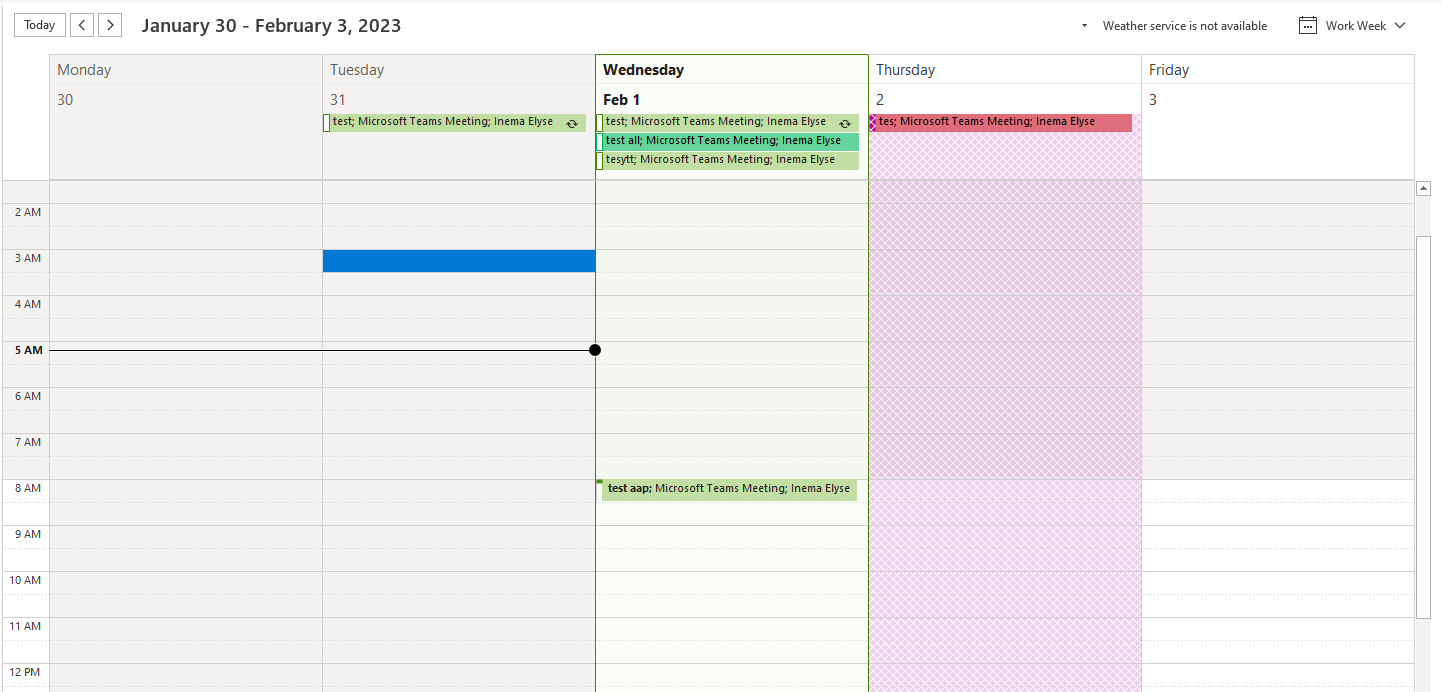Click the recurrence icon on Tuesday's test meeting
This screenshot has height=692, width=1441.
pyautogui.click(x=572, y=122)
